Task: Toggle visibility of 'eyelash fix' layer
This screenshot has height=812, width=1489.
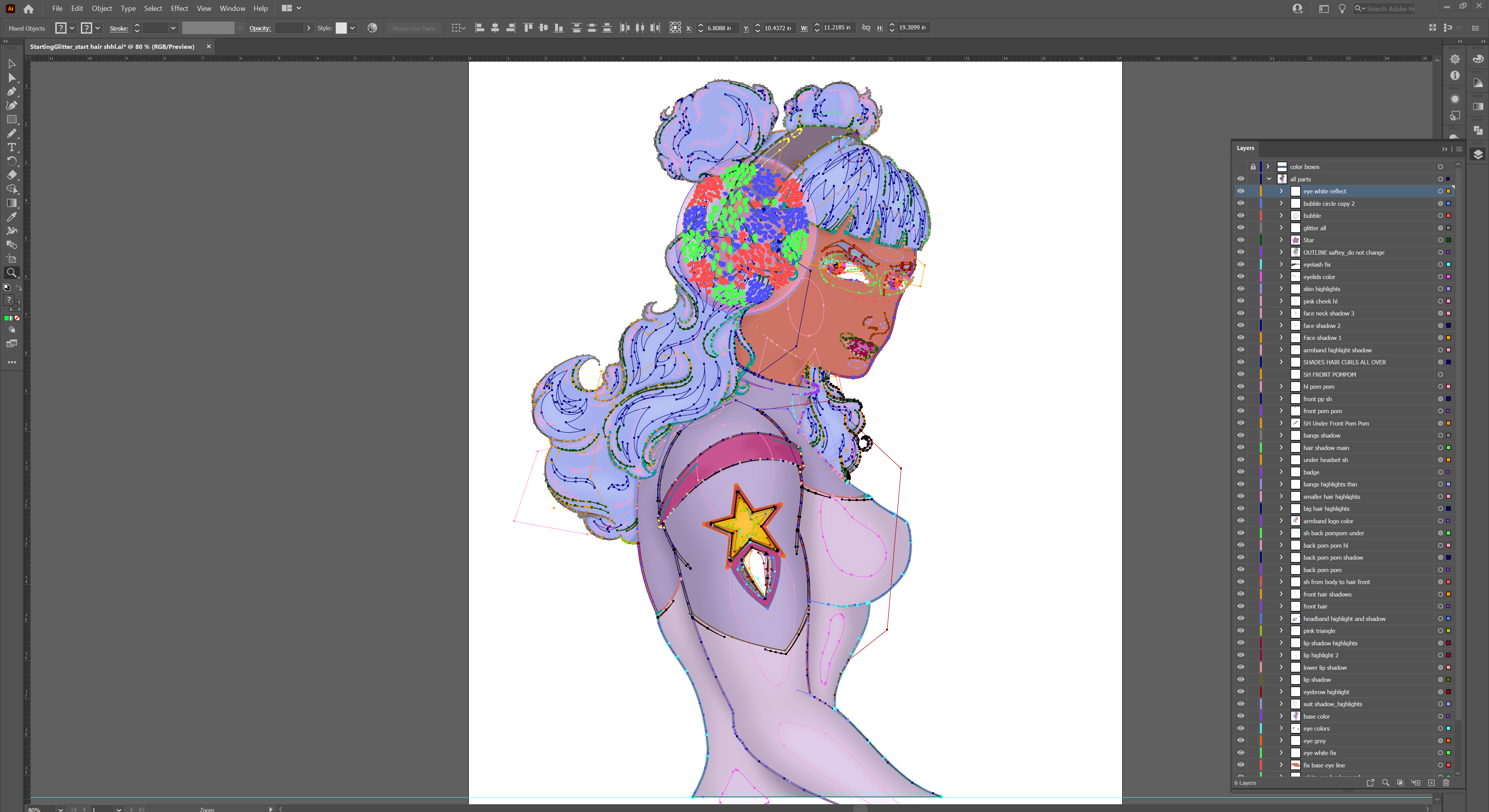Action: [x=1240, y=264]
